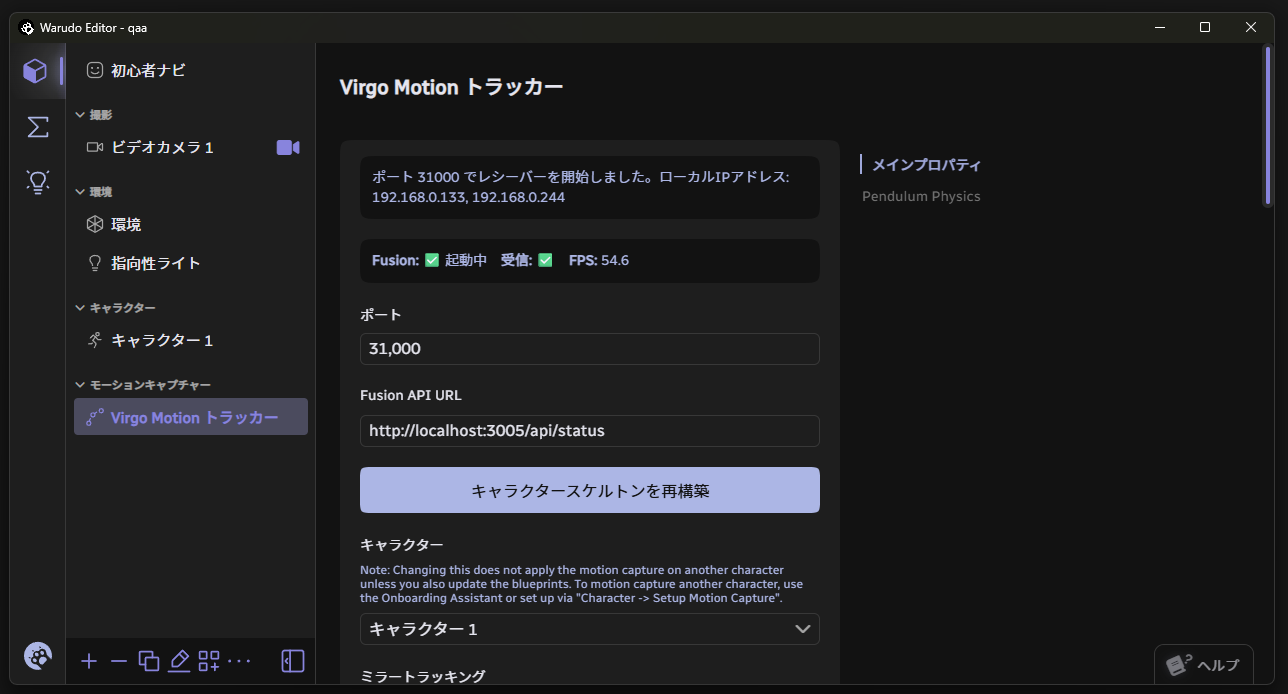
Task: Open the lightbulb tab in sidebar
Action: (x=37, y=182)
